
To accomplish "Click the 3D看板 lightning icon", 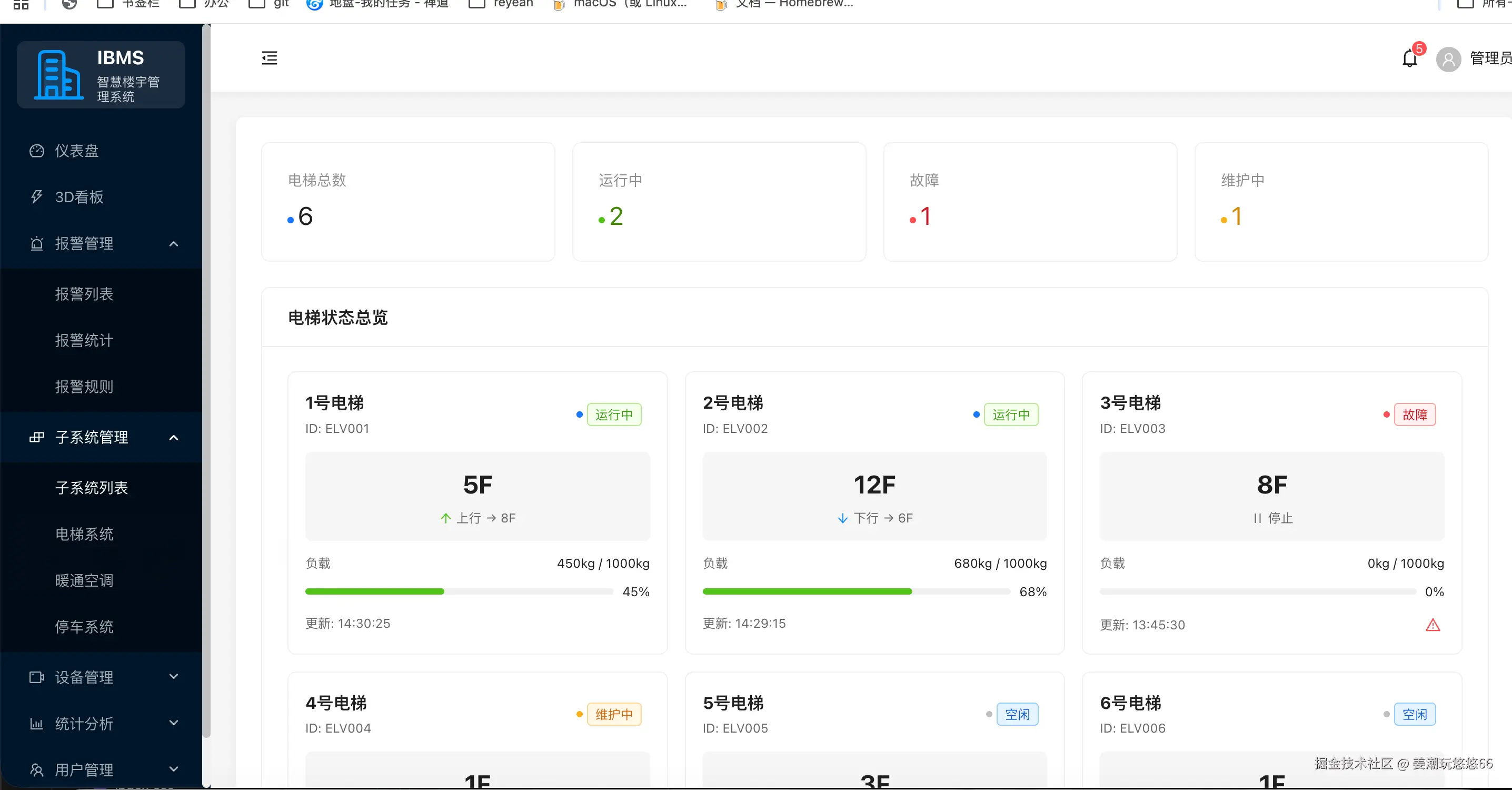I will 36,197.
